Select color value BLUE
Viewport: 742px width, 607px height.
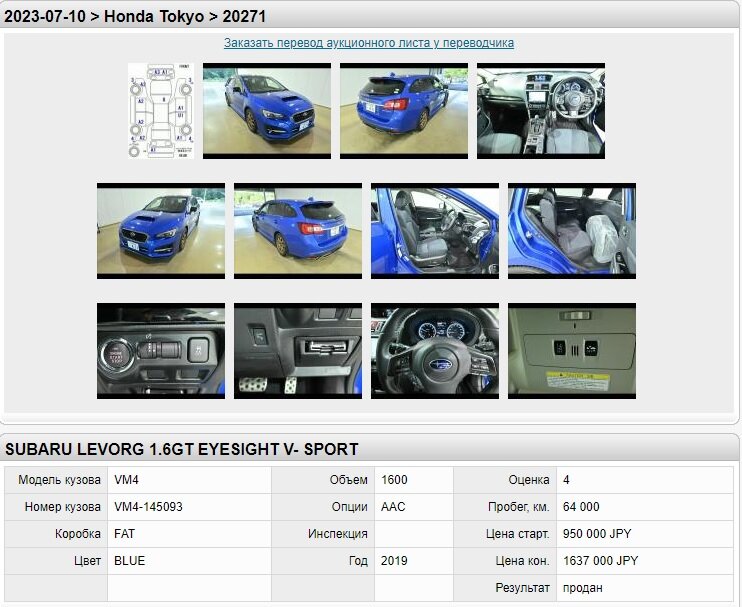(x=130, y=561)
